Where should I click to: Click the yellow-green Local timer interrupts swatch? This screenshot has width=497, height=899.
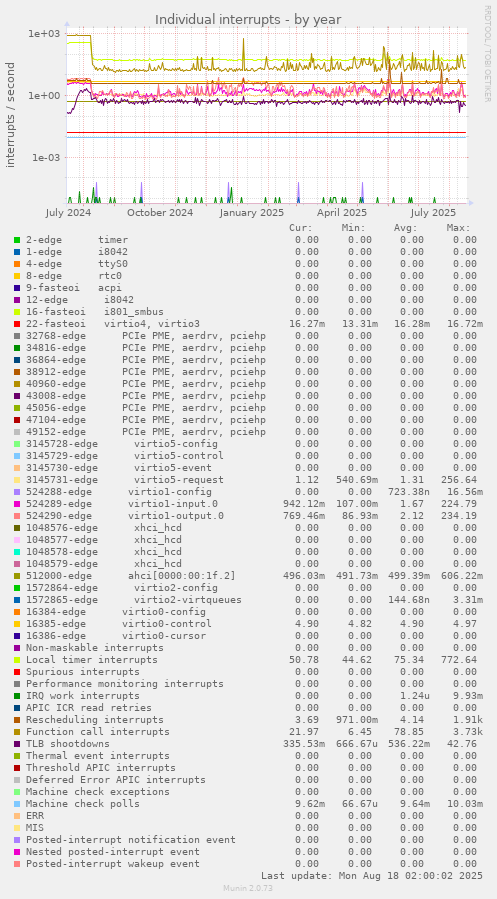point(17,660)
